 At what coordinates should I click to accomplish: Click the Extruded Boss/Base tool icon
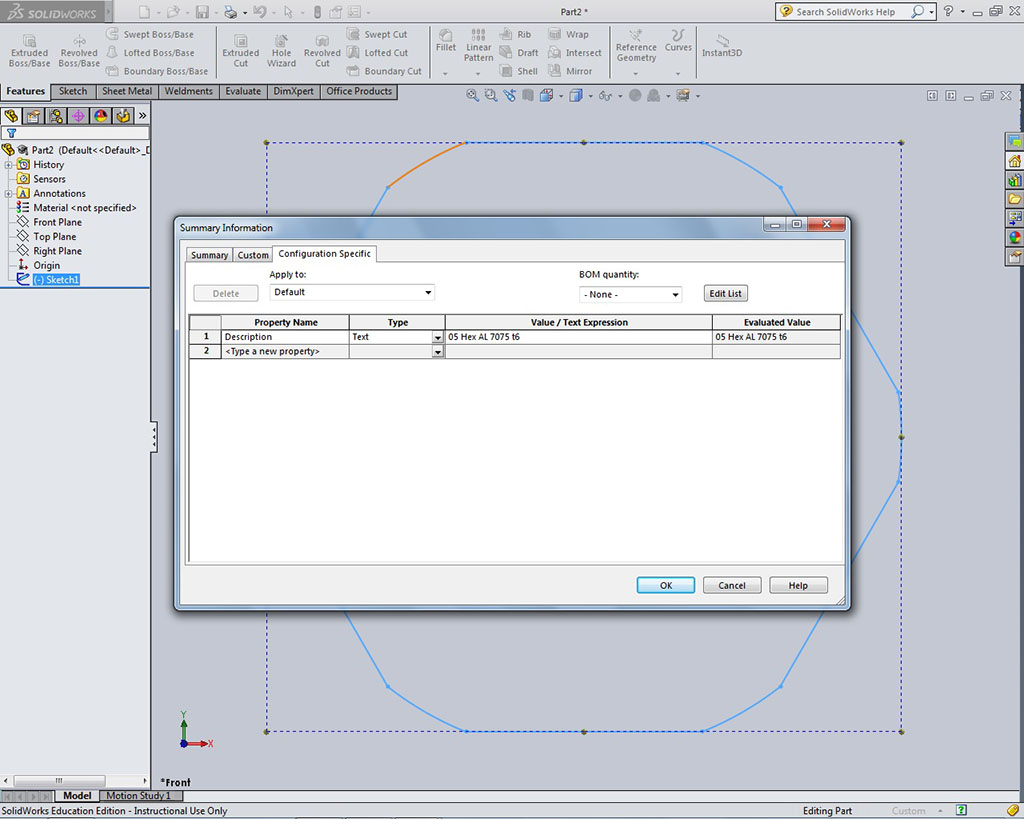tap(29, 42)
